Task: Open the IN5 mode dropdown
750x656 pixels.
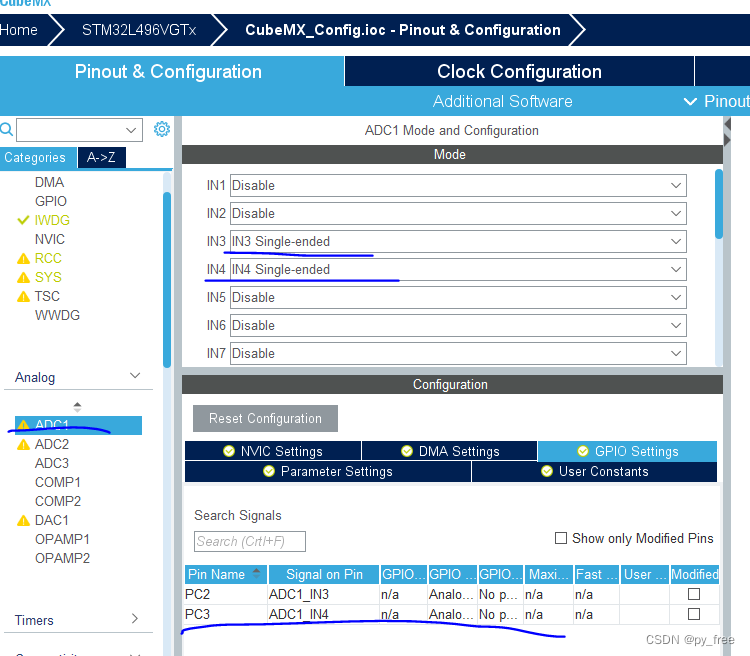Action: tap(458, 298)
